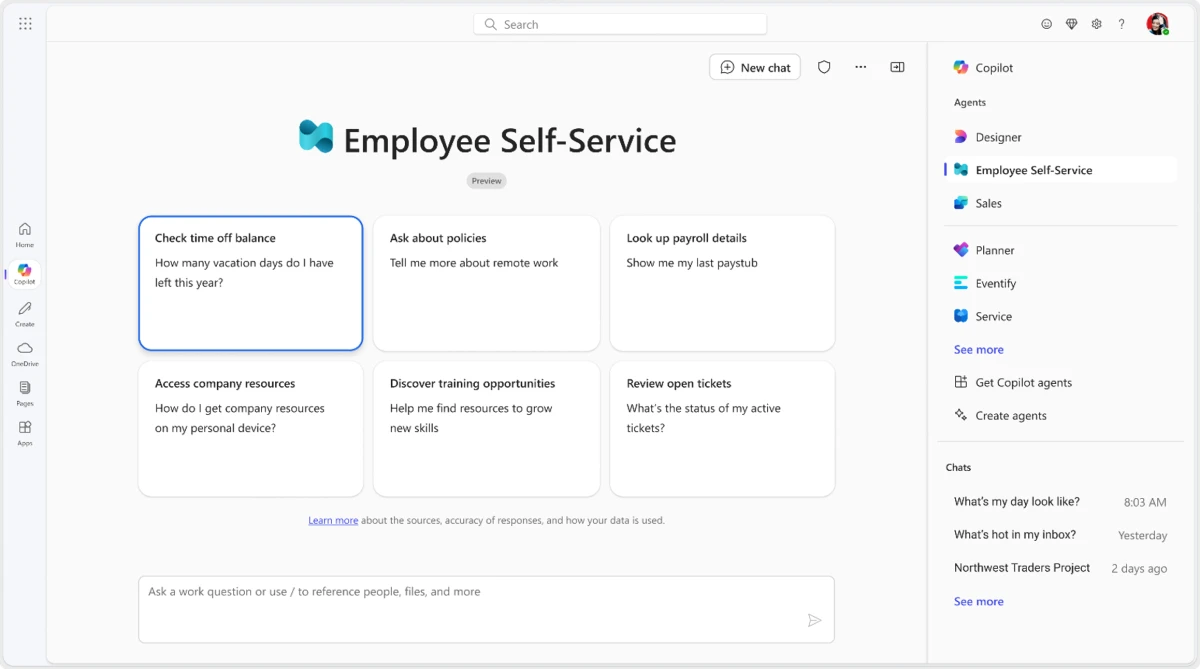1200x669 pixels.
Task: Open Apps in the left sidebar
Action: (x=24, y=432)
